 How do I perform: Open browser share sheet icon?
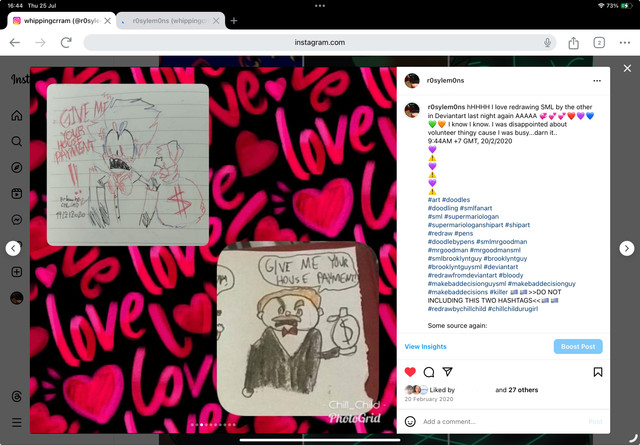pyautogui.click(x=573, y=42)
